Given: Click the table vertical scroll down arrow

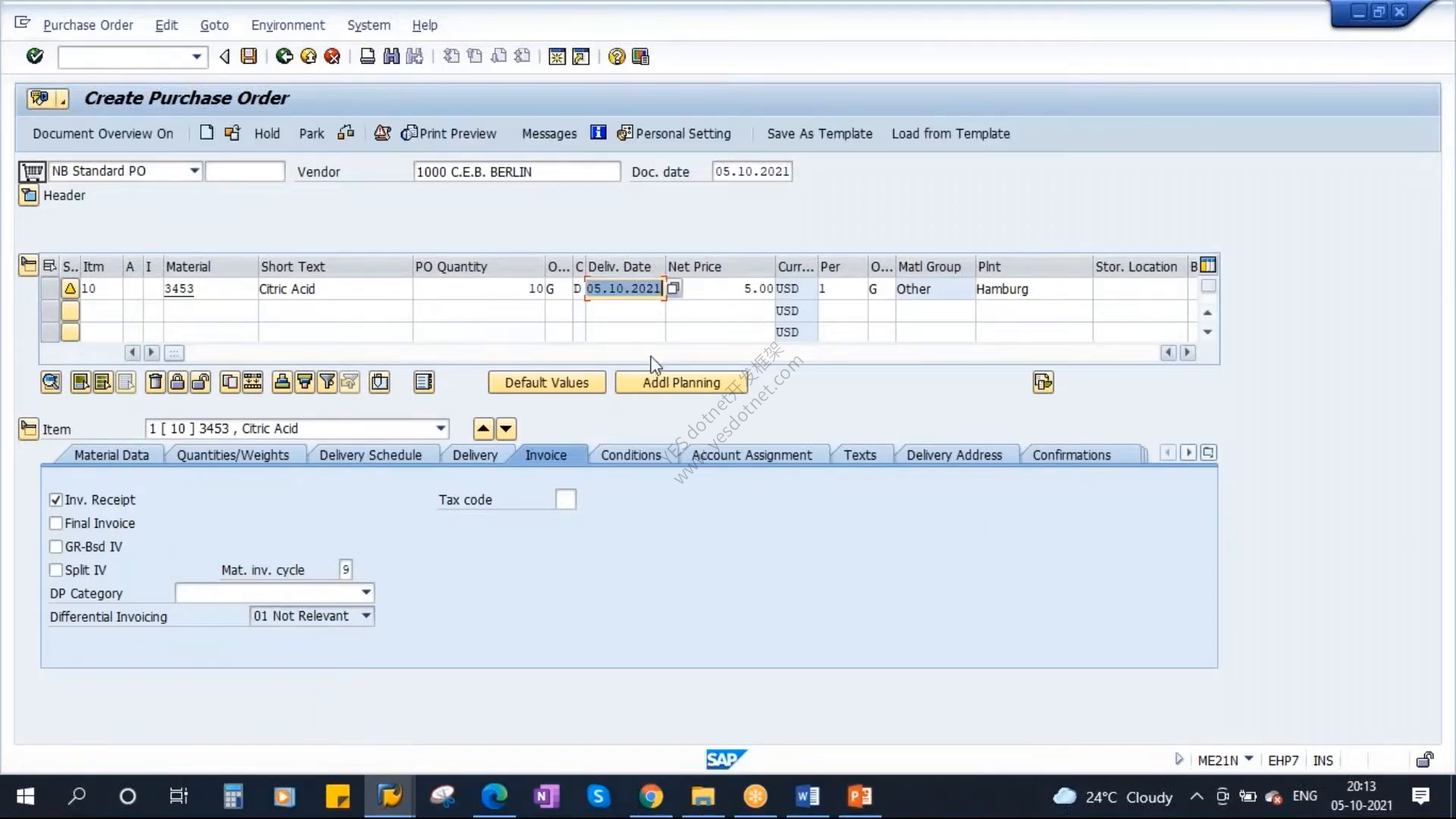Looking at the screenshot, I should (1207, 332).
